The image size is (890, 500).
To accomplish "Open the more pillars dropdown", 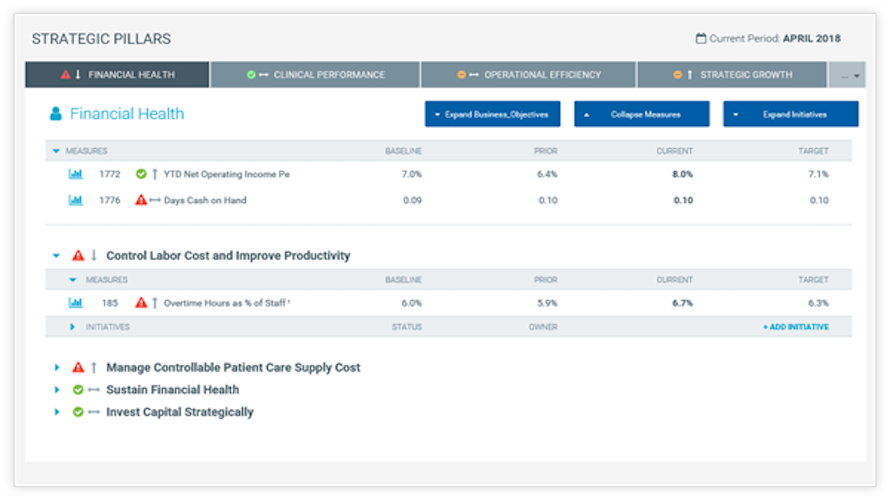I will [847, 75].
